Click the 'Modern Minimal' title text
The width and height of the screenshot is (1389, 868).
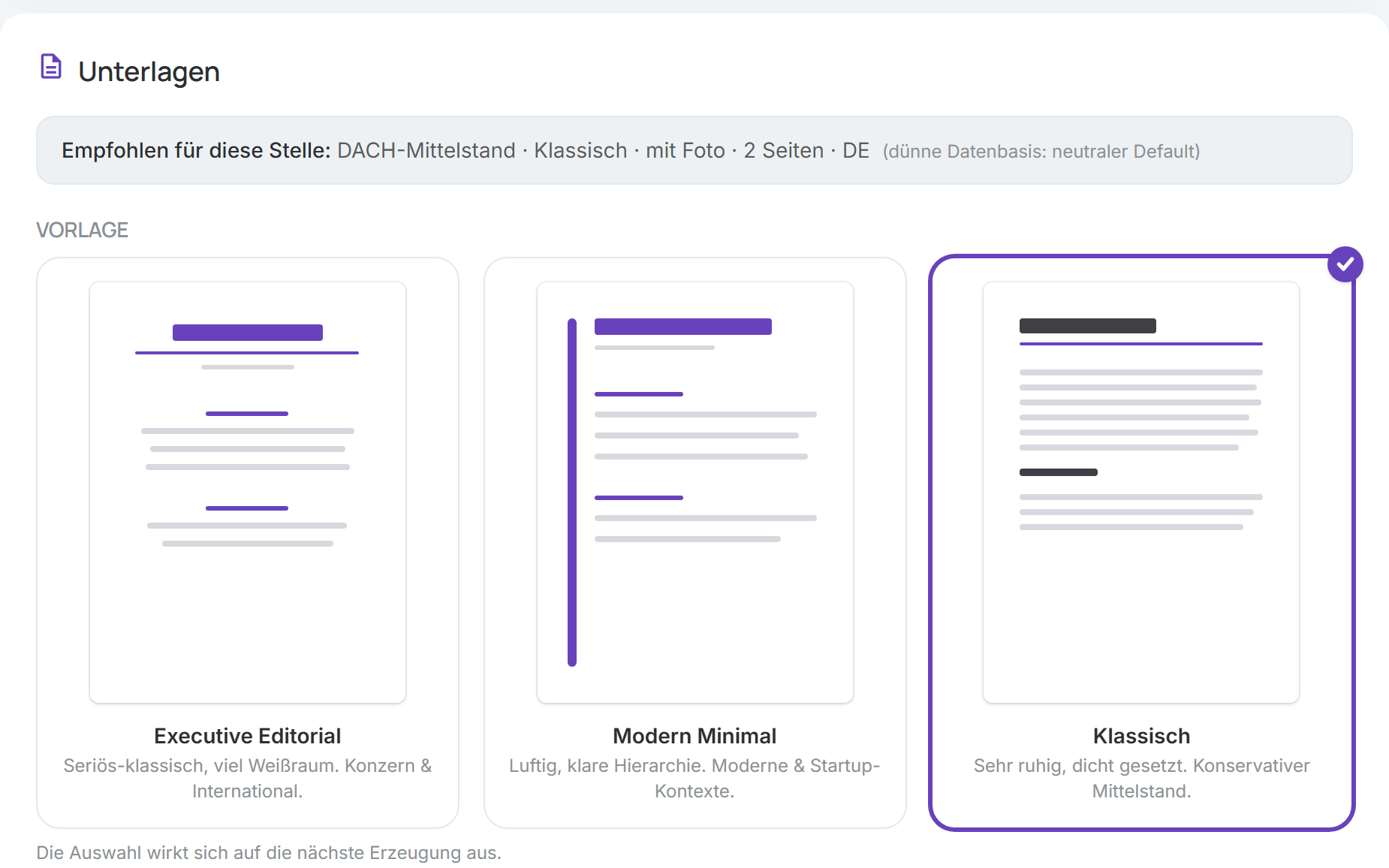pos(695,736)
